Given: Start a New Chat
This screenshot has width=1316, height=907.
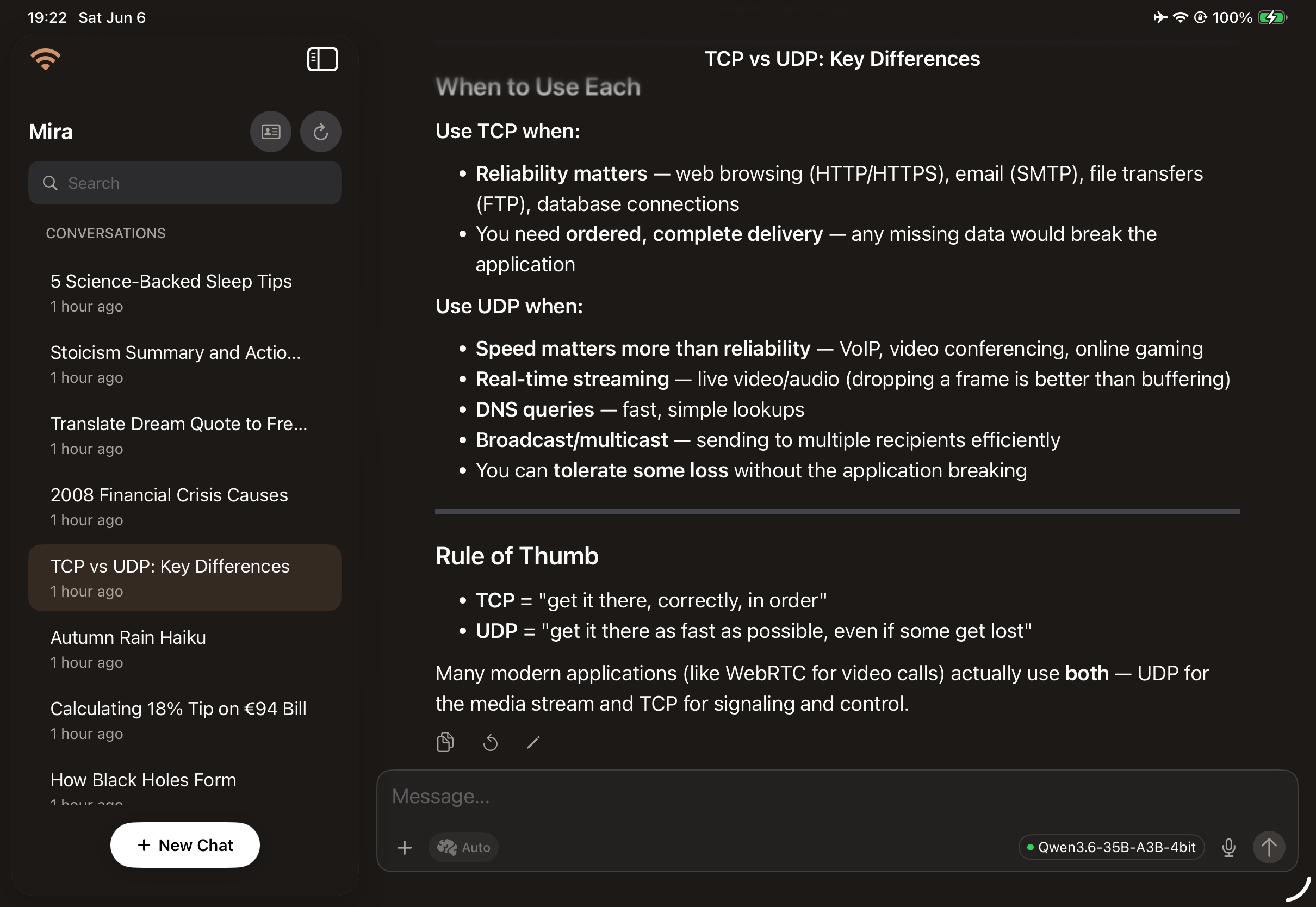Looking at the screenshot, I should 185,845.
